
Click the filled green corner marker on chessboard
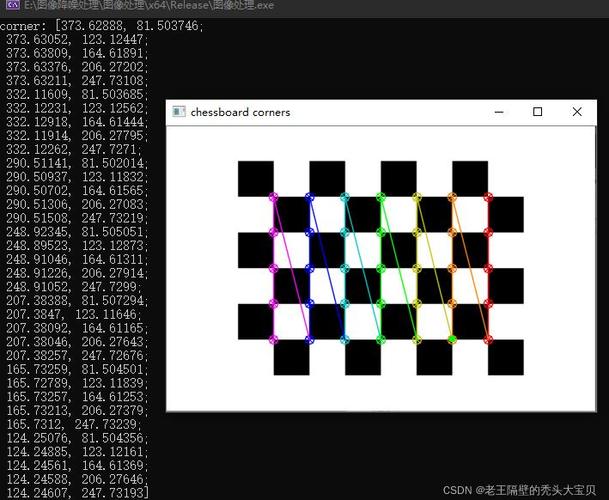452,340
